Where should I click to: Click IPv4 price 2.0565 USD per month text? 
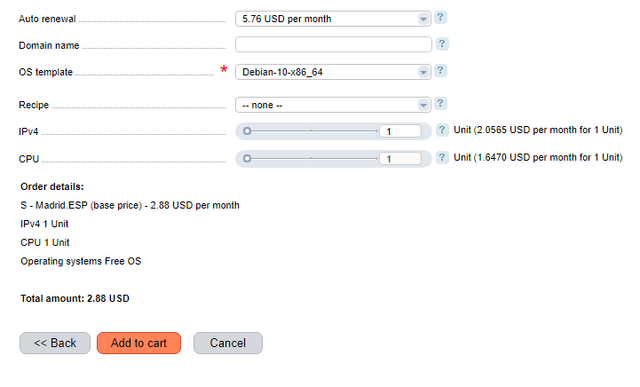538,130
